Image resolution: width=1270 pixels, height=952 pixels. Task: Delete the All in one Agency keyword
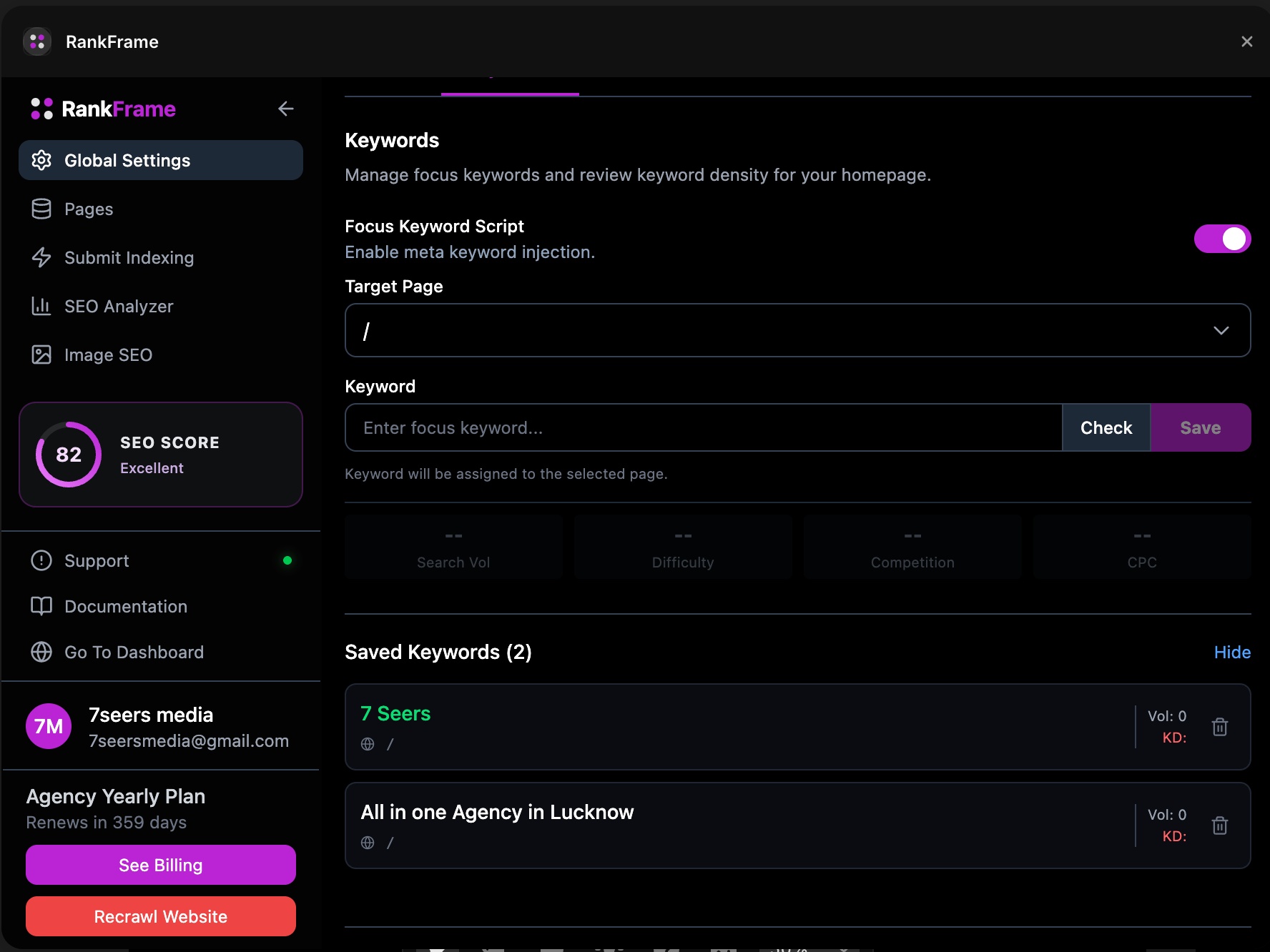1221,825
